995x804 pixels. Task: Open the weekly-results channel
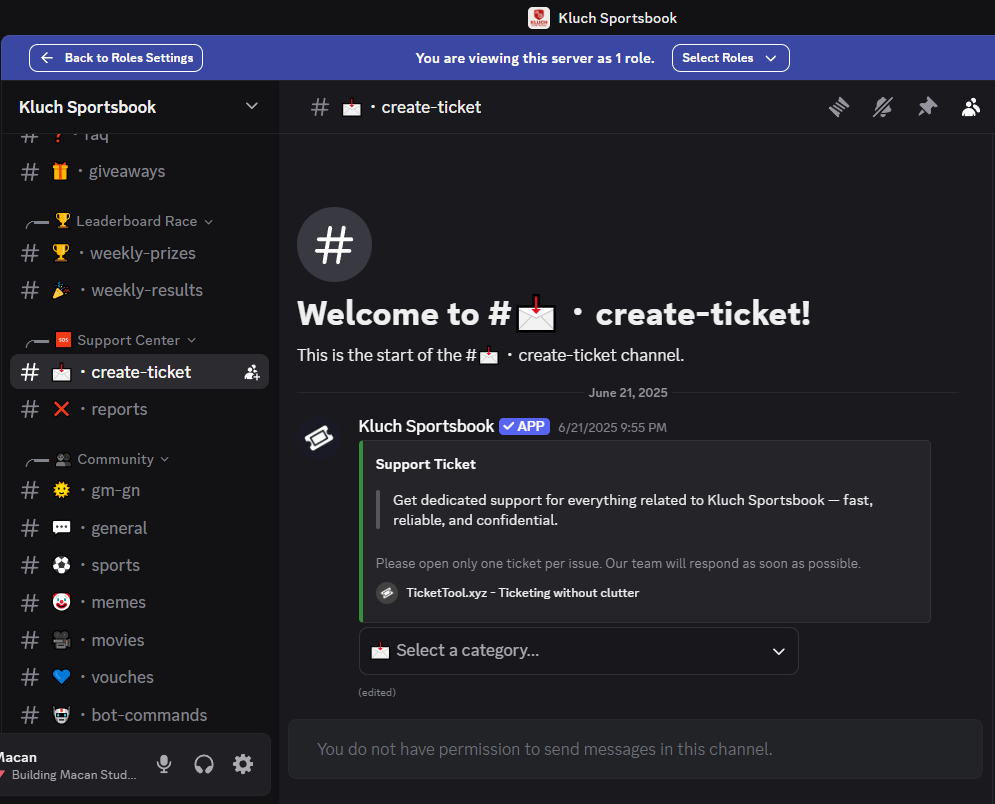pyautogui.click(x=139, y=290)
